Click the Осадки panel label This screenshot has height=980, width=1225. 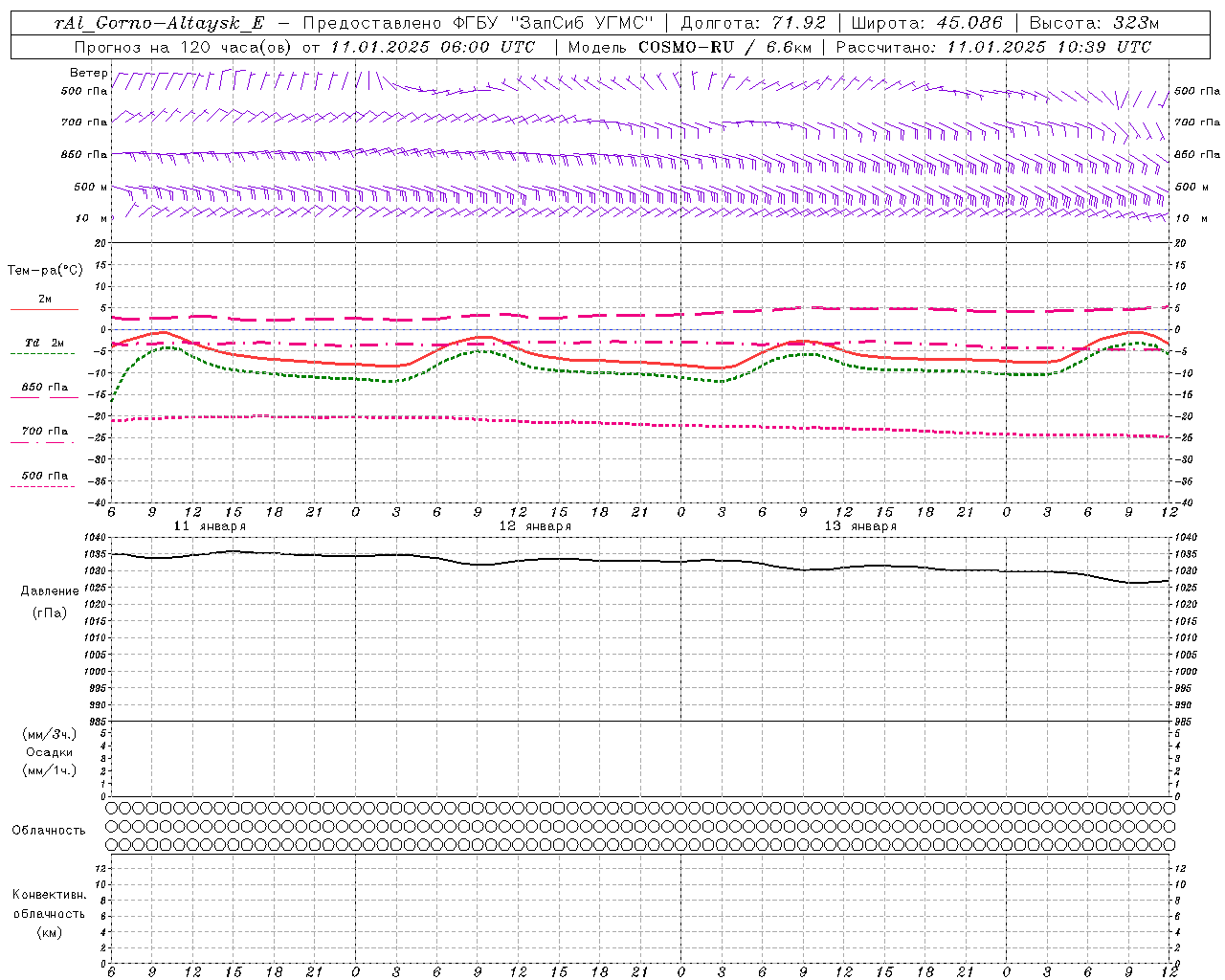(50, 752)
